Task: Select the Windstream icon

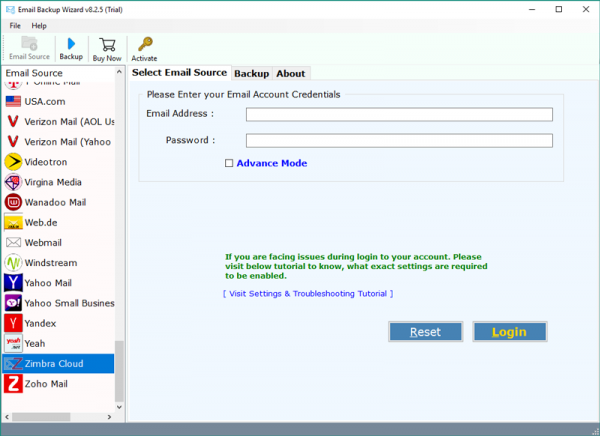Action: [x=13, y=263]
